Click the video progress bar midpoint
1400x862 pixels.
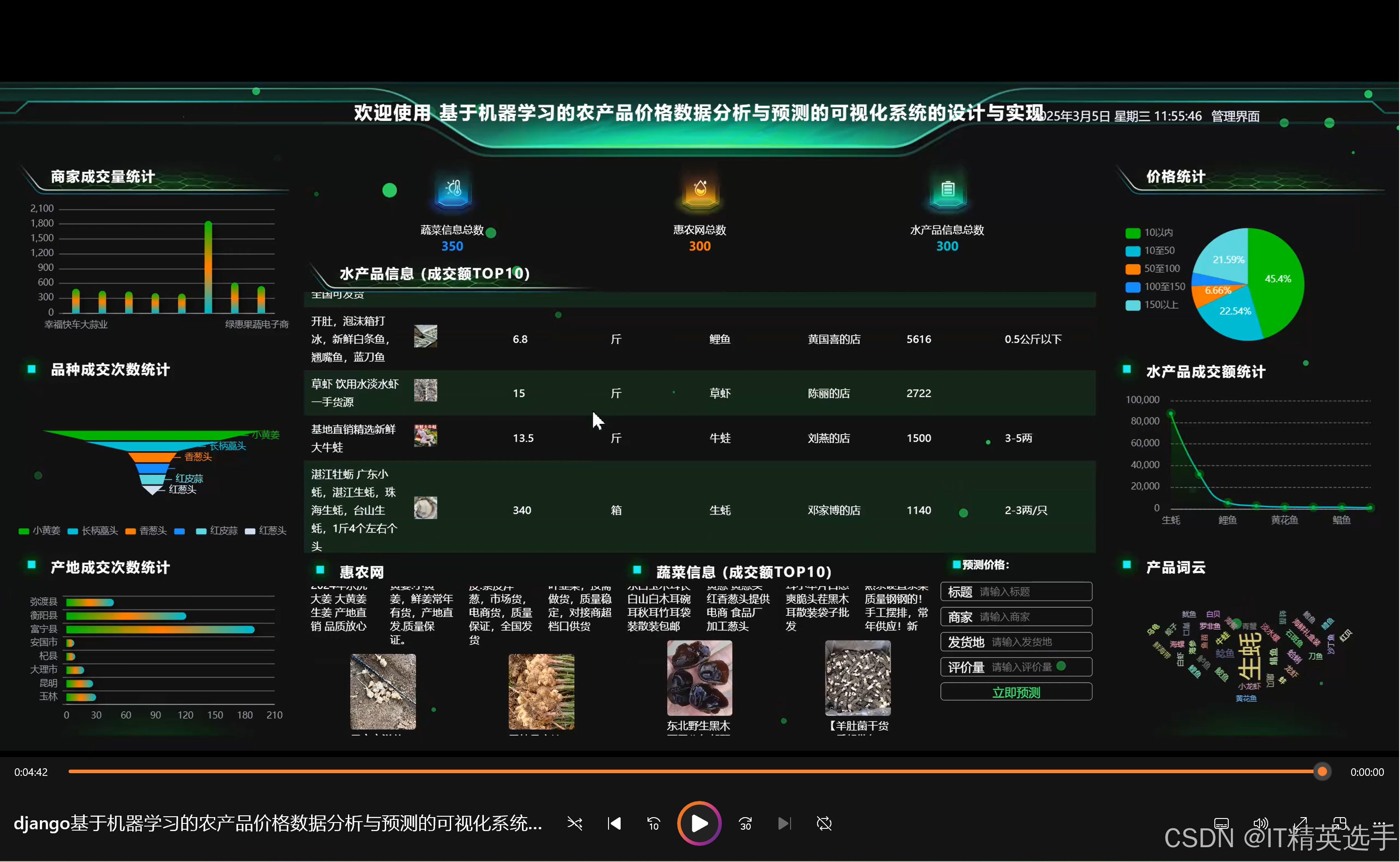(696, 772)
